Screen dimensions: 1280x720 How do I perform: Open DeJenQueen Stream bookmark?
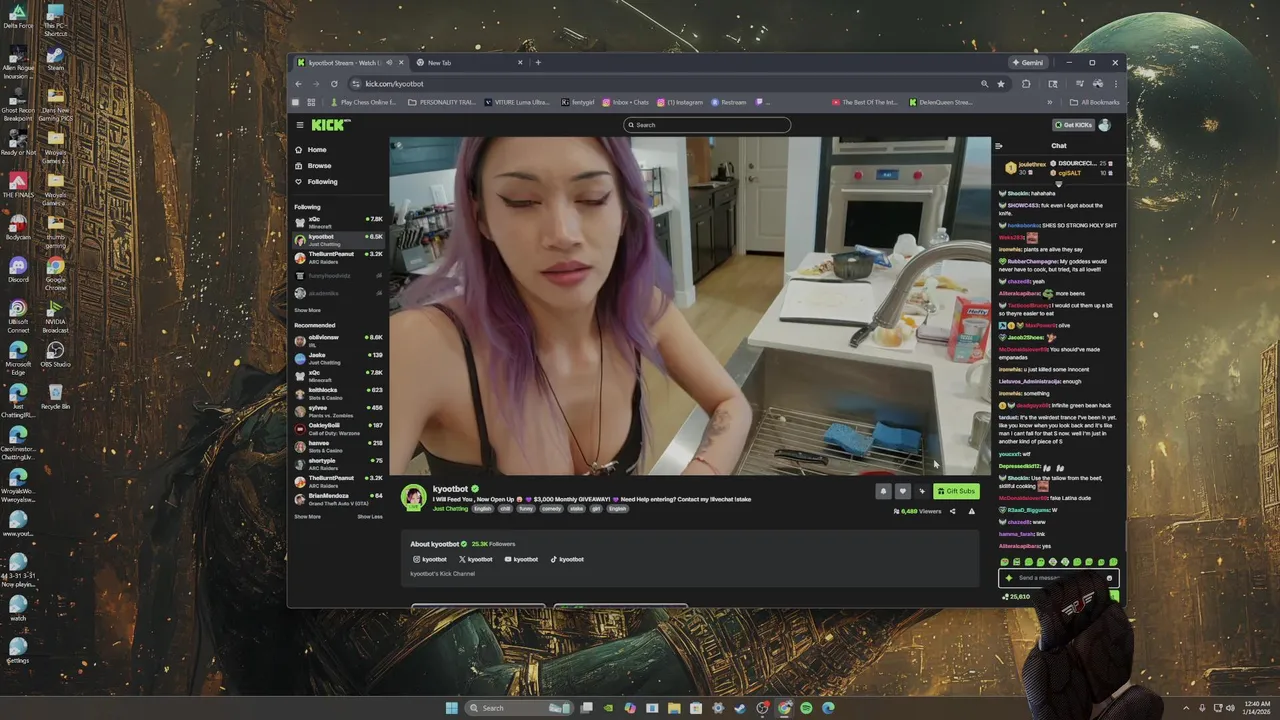[940, 102]
